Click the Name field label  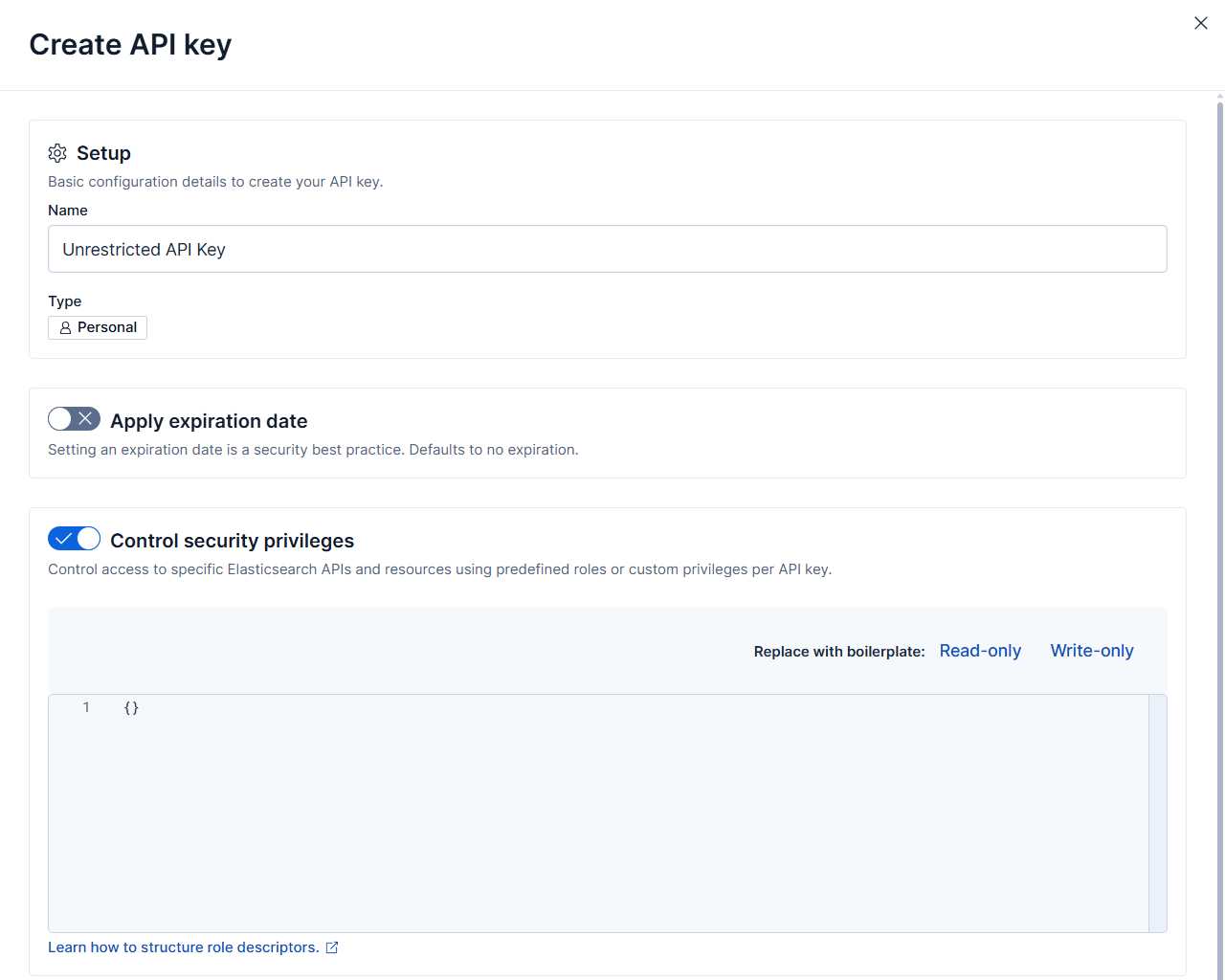pos(68,211)
